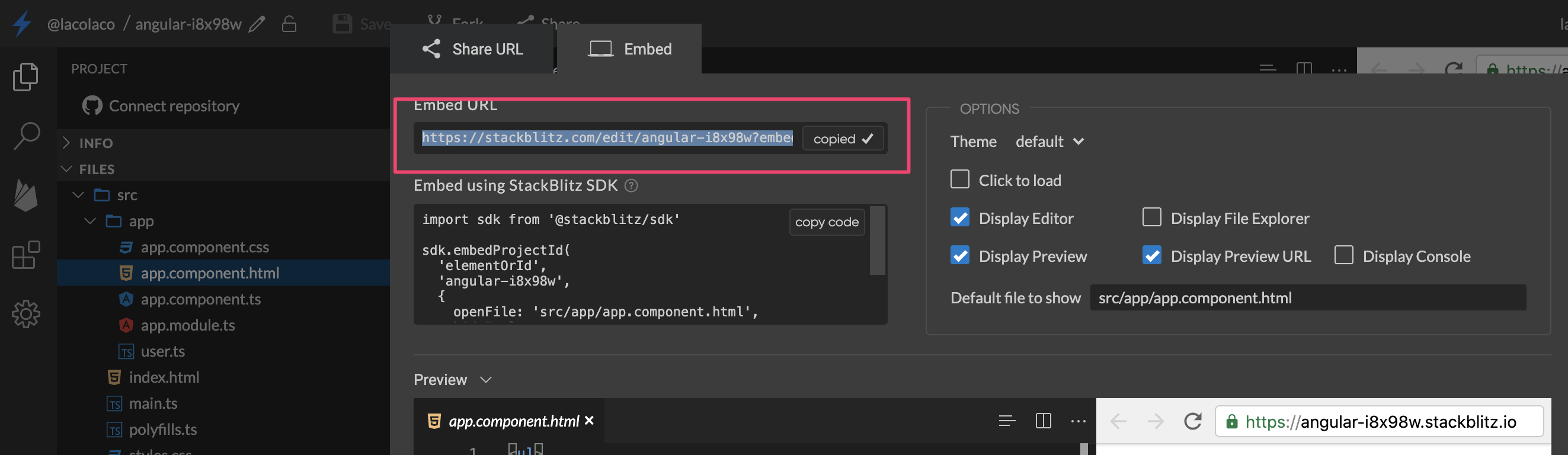Image resolution: width=1568 pixels, height=455 pixels.
Task: Open the Search sidebar icon
Action: [x=26, y=136]
